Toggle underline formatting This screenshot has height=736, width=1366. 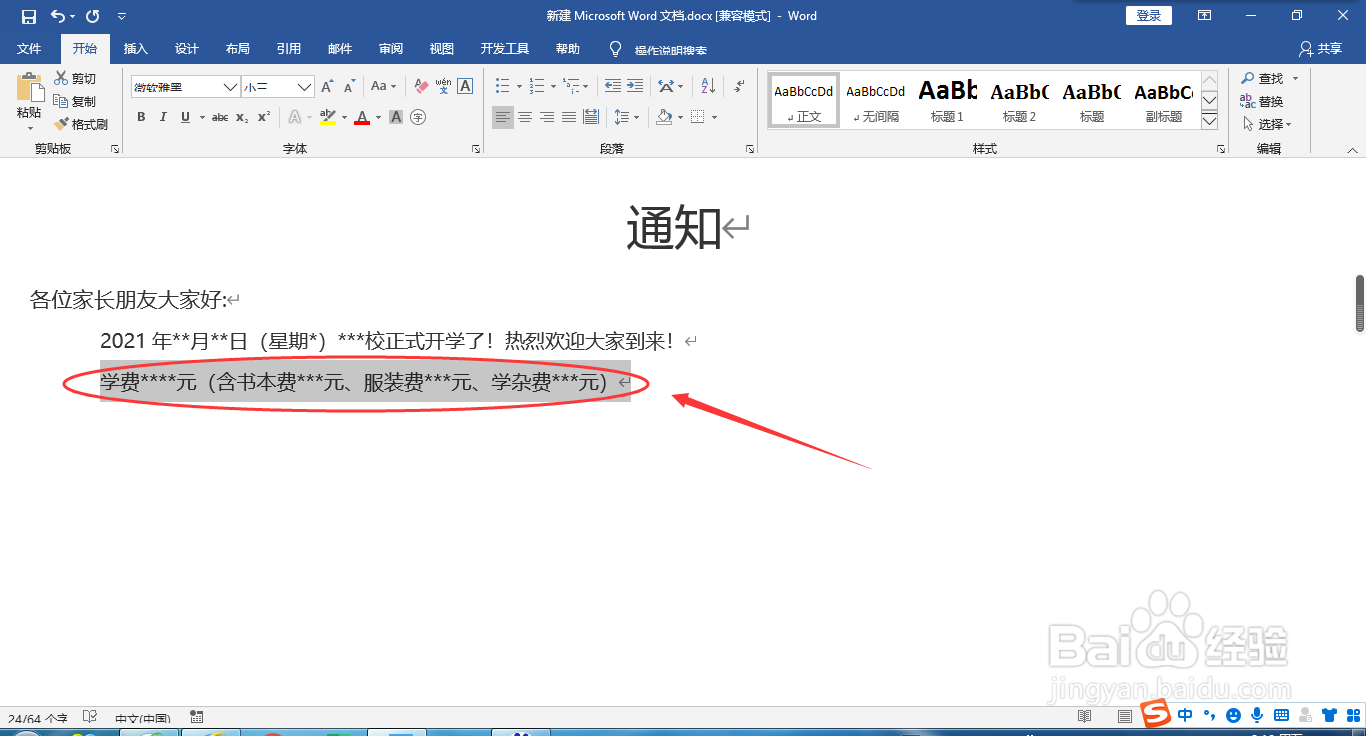[185, 117]
